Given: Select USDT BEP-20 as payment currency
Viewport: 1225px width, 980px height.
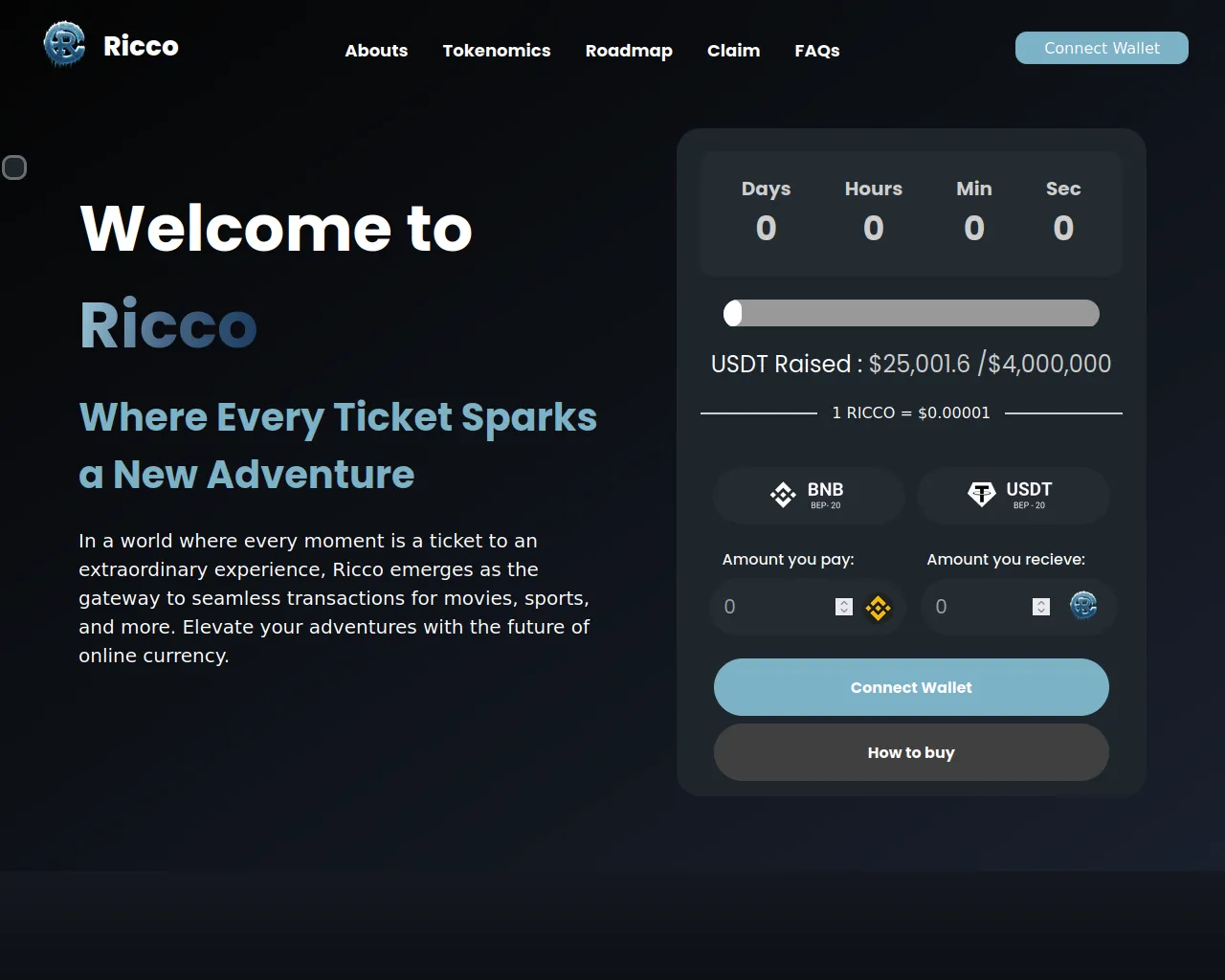Looking at the screenshot, I should [x=1013, y=496].
